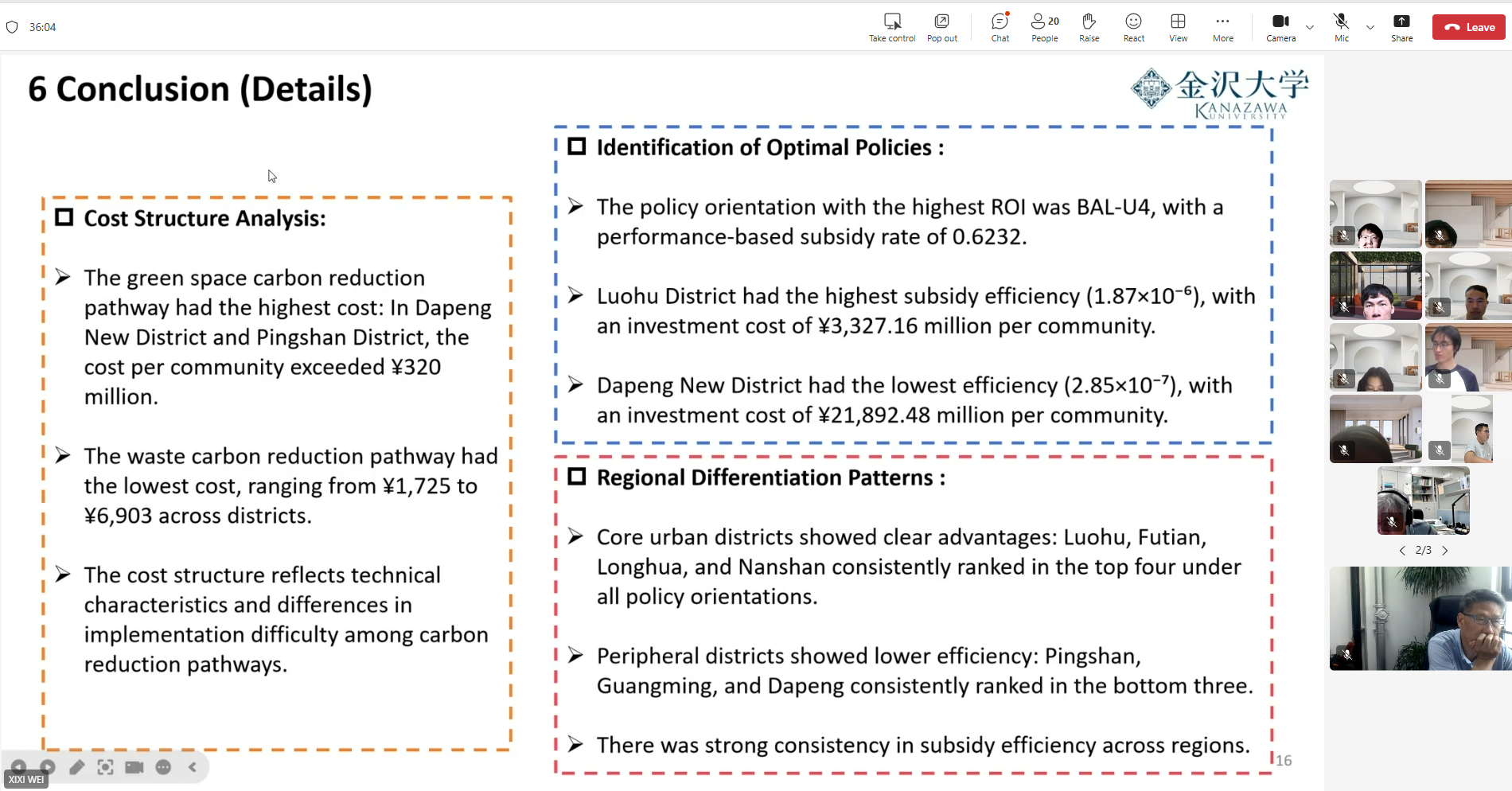
Task: Unmute the Mic
Action: (x=1342, y=27)
